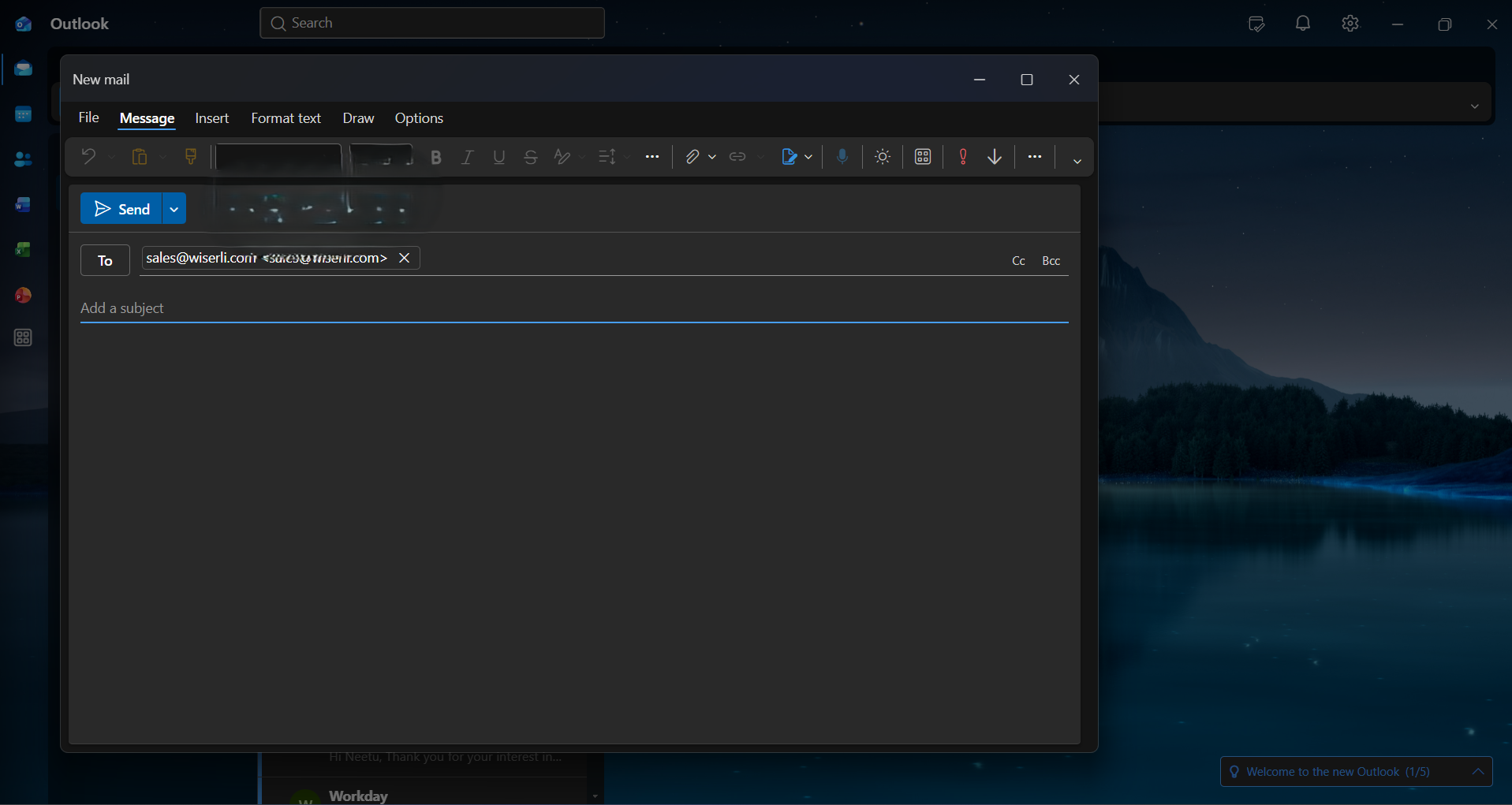Click the Signature pen icon
The width and height of the screenshot is (1512, 805).
(x=789, y=157)
